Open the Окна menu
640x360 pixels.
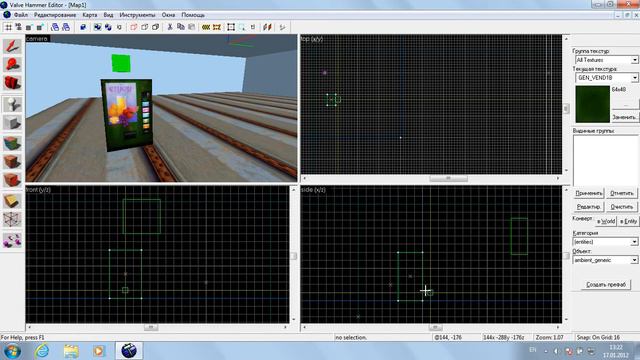click(168, 15)
